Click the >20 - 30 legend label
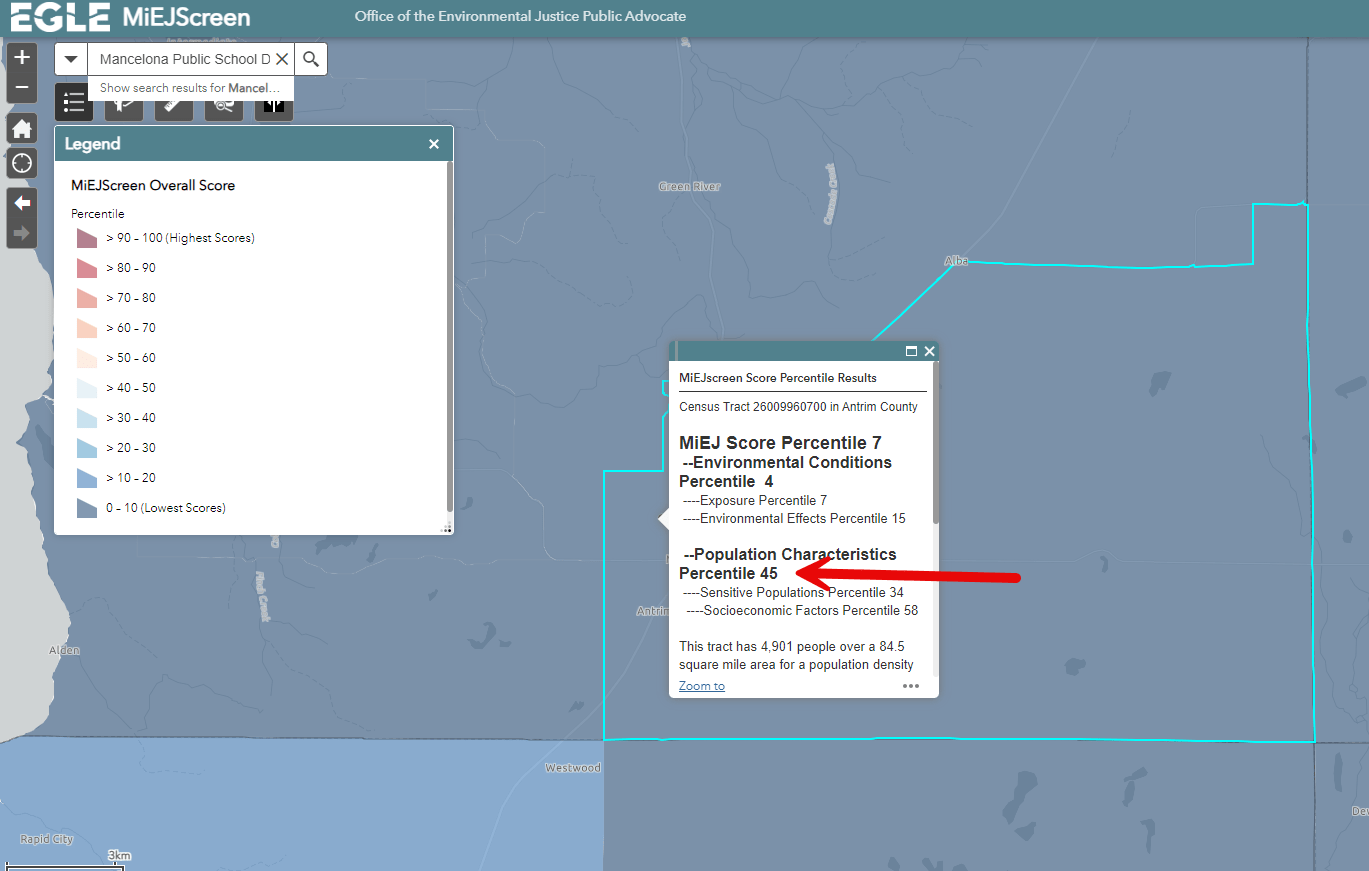The width and height of the screenshot is (1369, 871). [x=131, y=448]
